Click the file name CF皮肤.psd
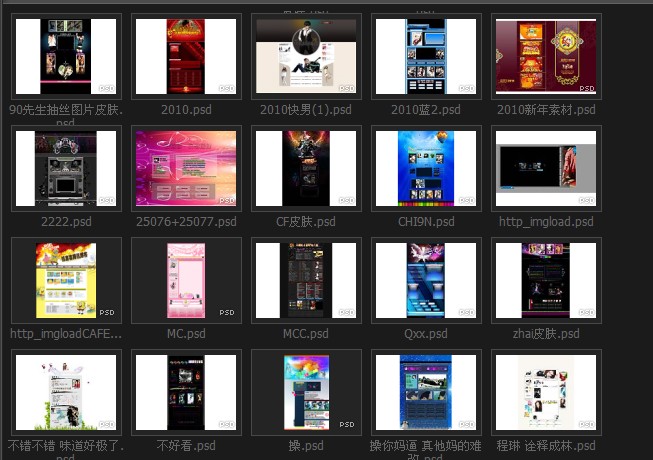 point(306,222)
